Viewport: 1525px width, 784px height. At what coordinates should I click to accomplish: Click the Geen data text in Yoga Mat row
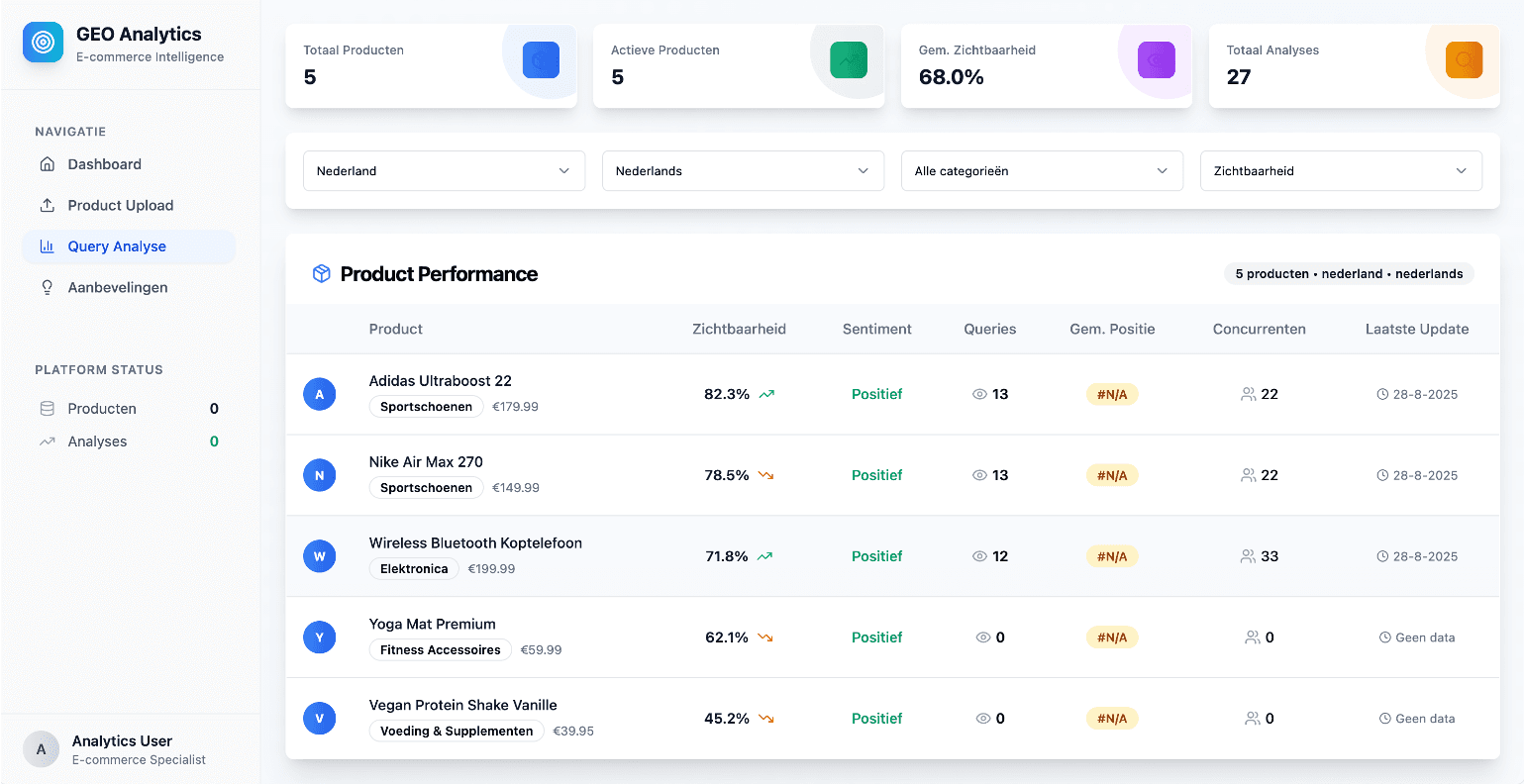pos(1425,637)
